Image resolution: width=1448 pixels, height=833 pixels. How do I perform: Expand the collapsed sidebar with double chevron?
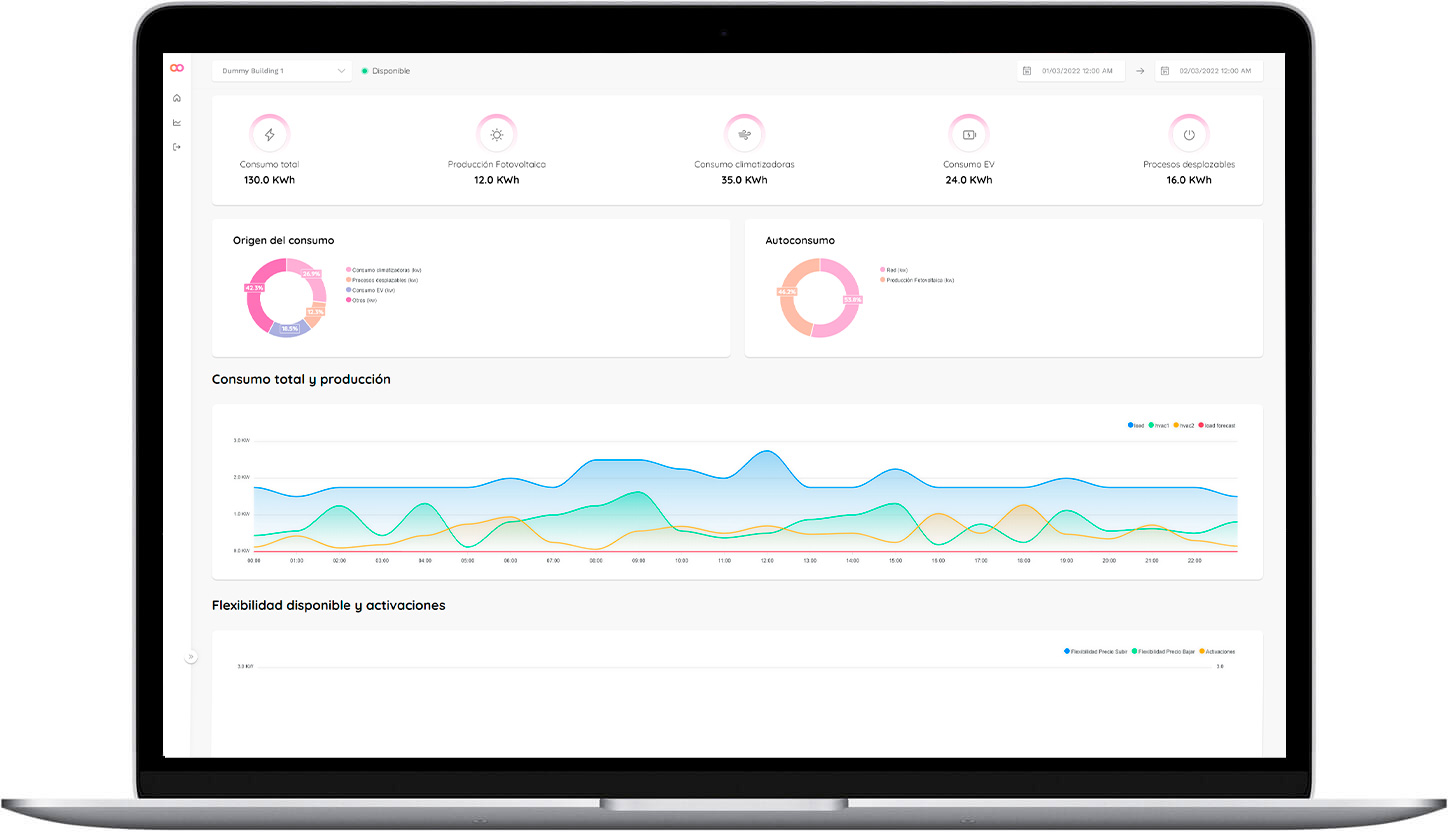click(191, 657)
